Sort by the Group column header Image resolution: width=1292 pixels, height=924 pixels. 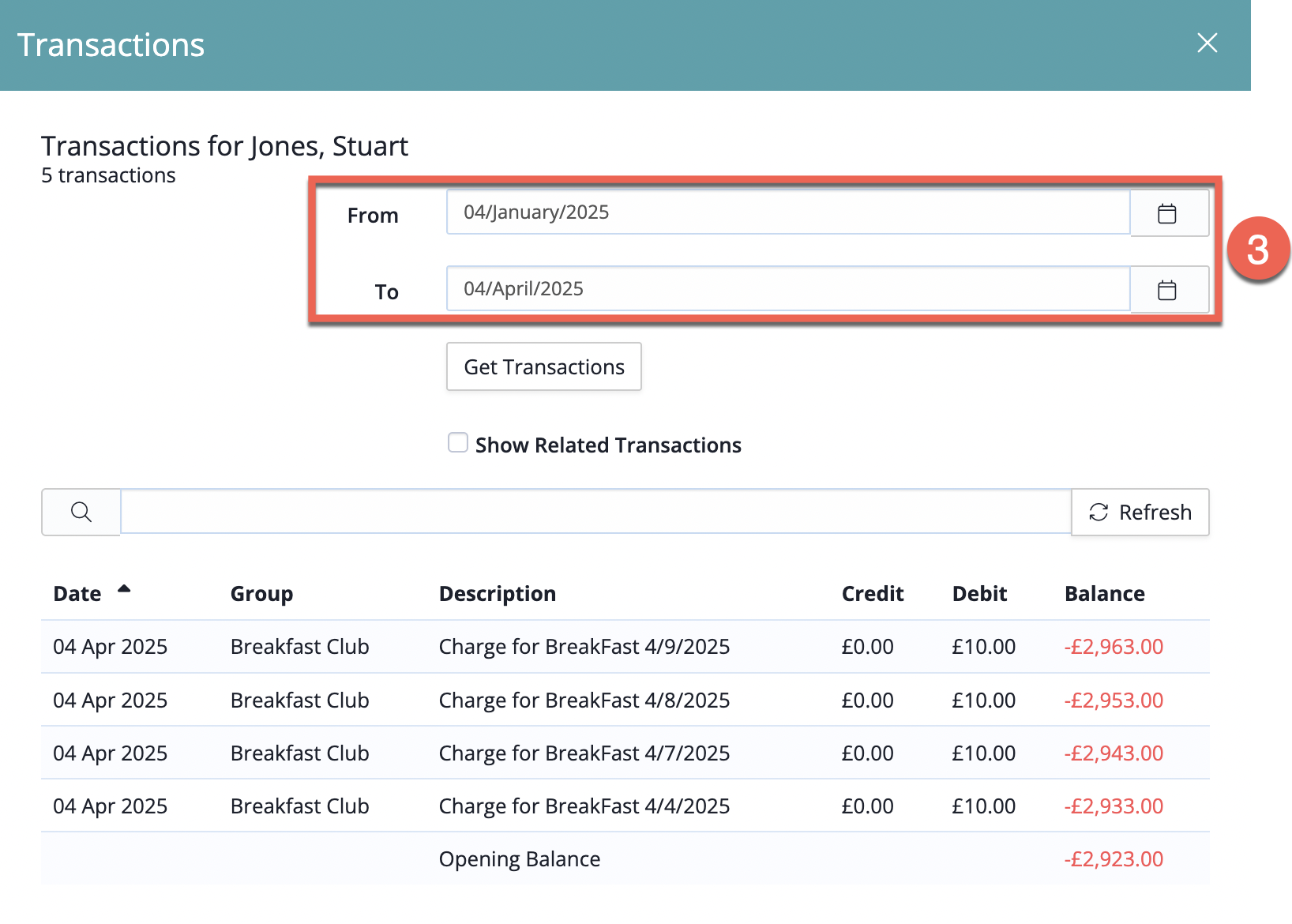261,594
